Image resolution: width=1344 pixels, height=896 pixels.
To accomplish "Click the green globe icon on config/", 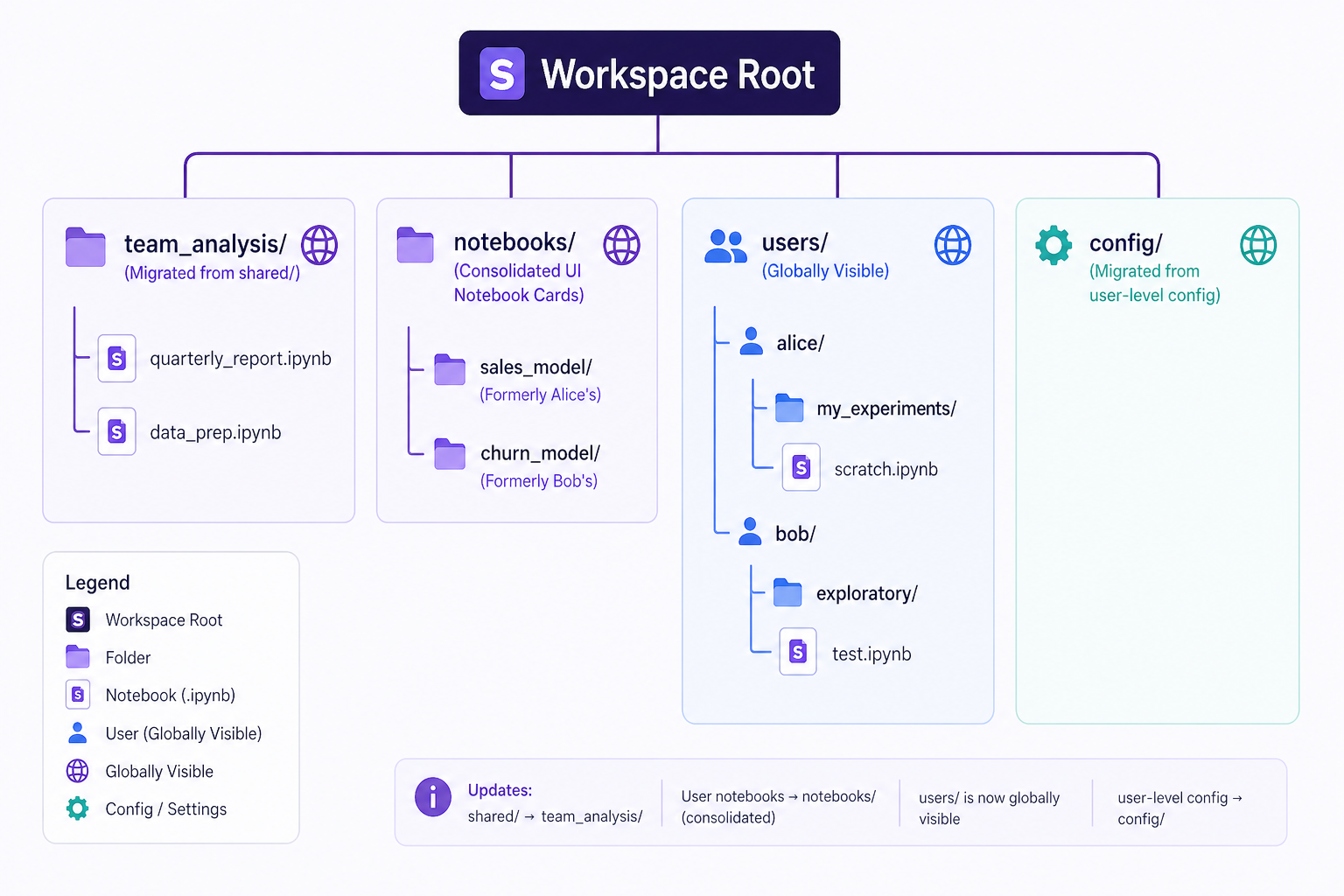I will coord(1257,245).
